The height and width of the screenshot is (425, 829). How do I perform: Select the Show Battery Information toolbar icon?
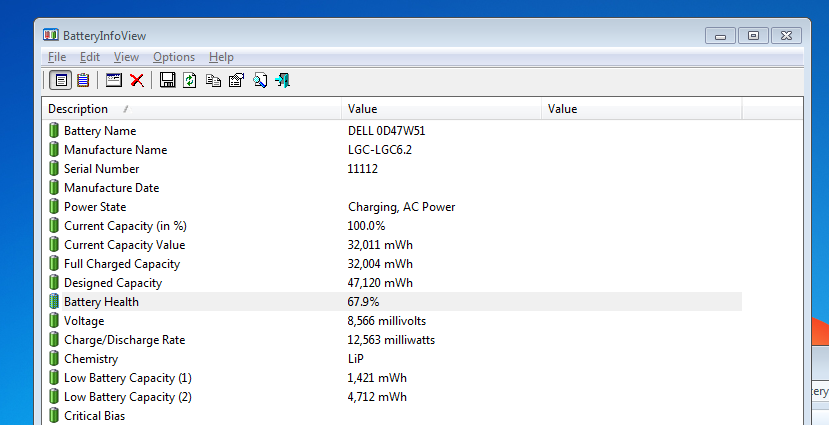(x=61, y=80)
